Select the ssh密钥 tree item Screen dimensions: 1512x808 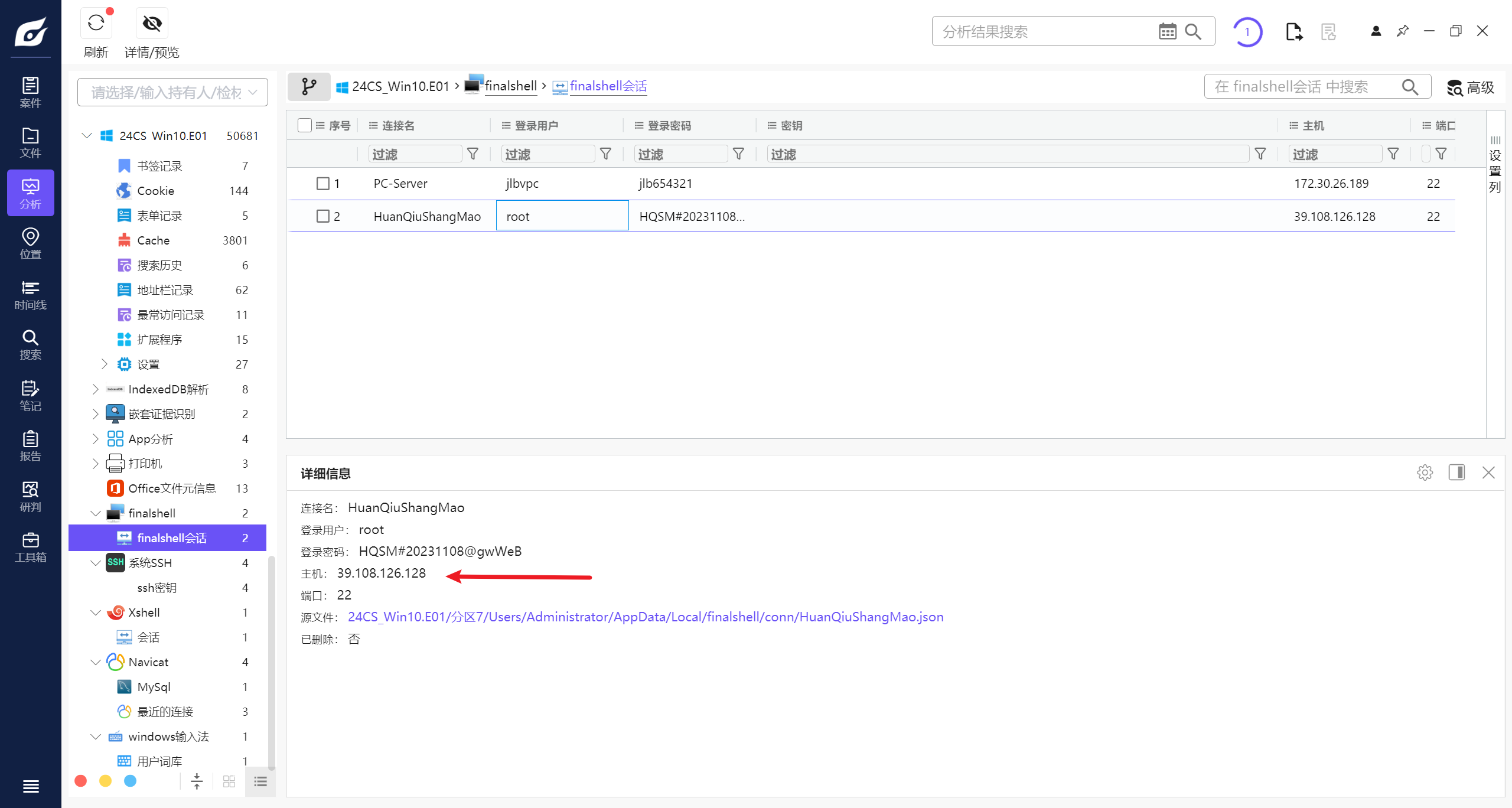(157, 588)
